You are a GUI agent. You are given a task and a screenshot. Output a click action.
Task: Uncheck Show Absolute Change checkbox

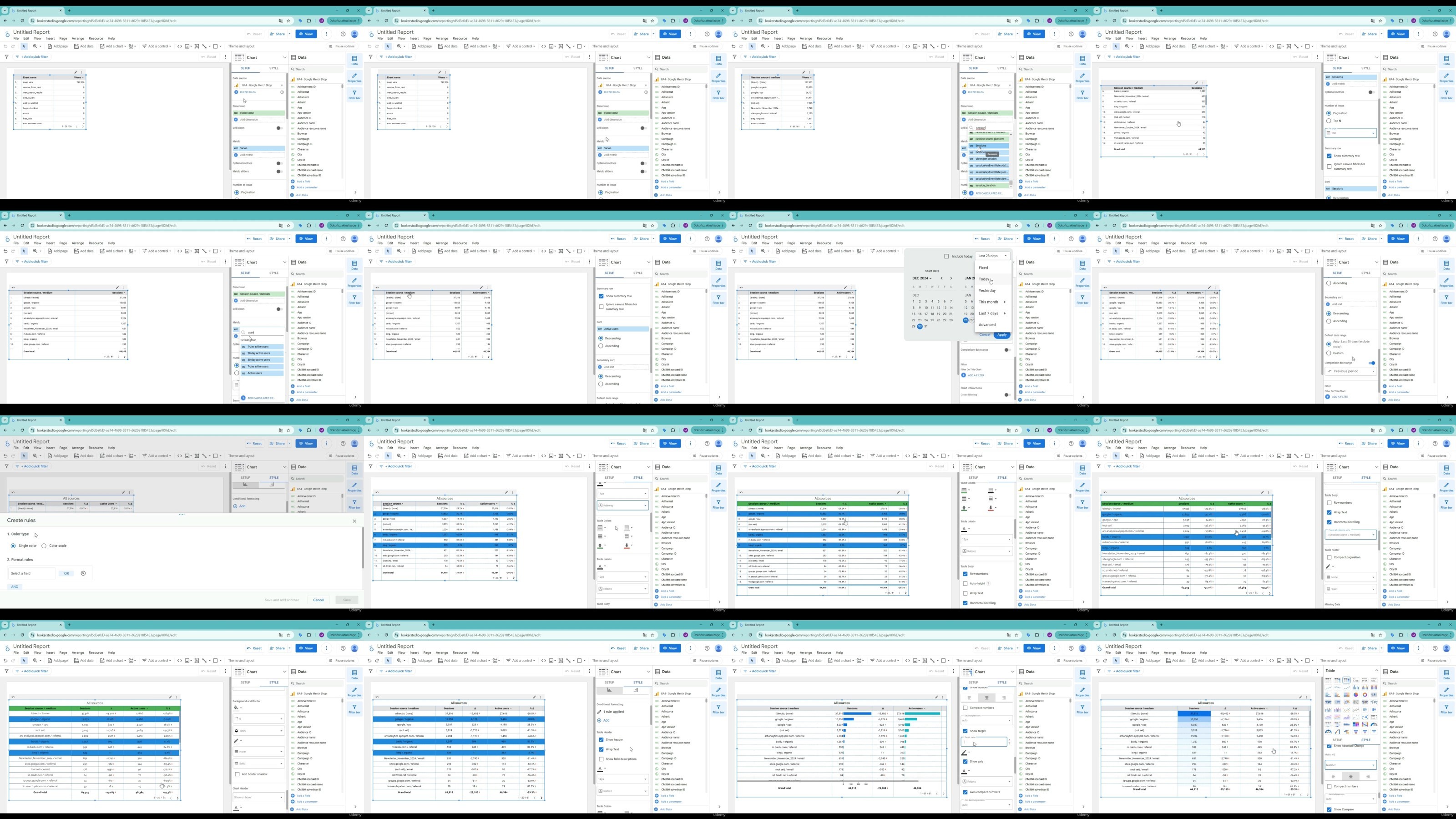point(1329,746)
